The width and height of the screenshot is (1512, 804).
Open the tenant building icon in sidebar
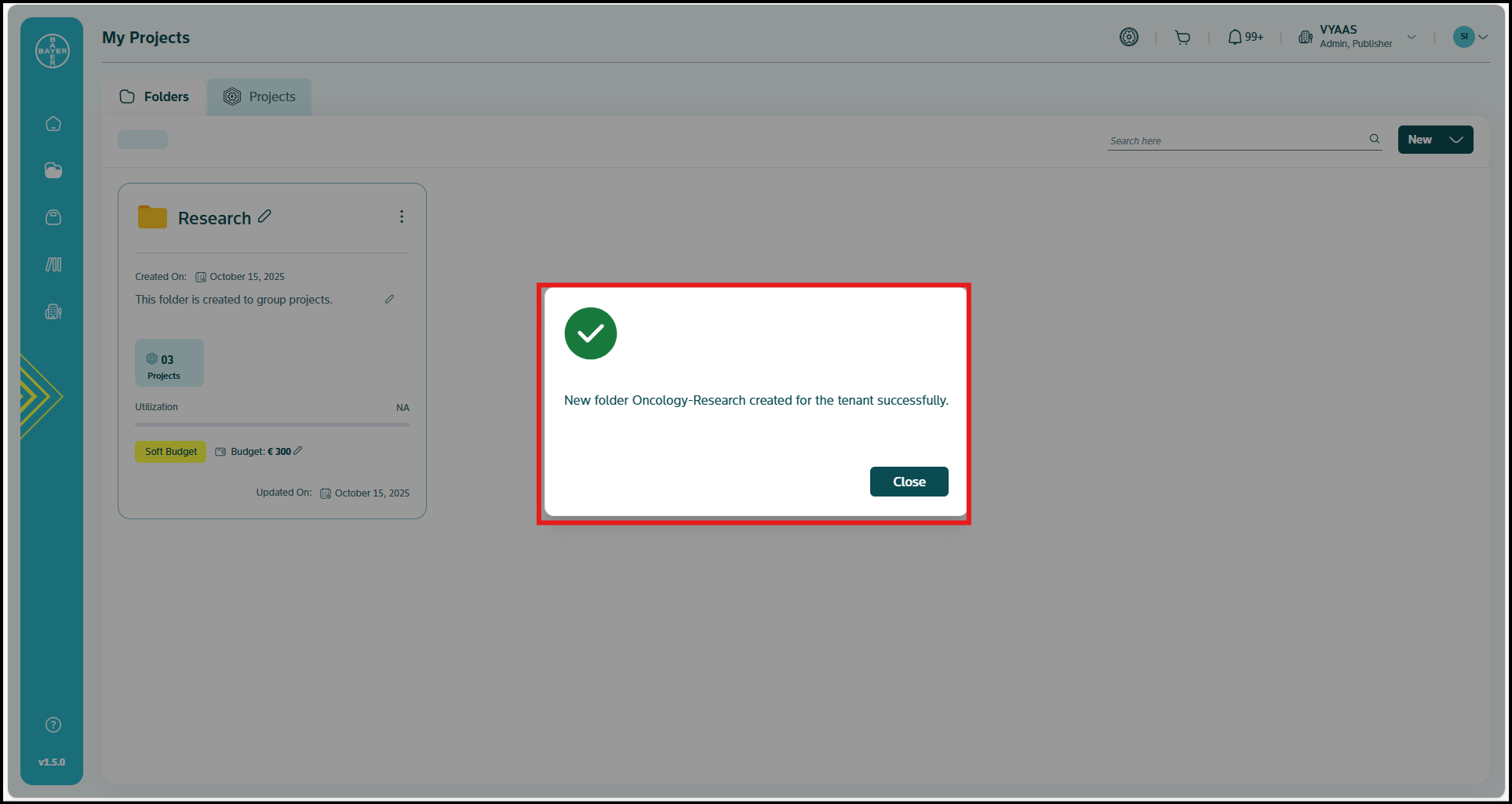(53, 311)
